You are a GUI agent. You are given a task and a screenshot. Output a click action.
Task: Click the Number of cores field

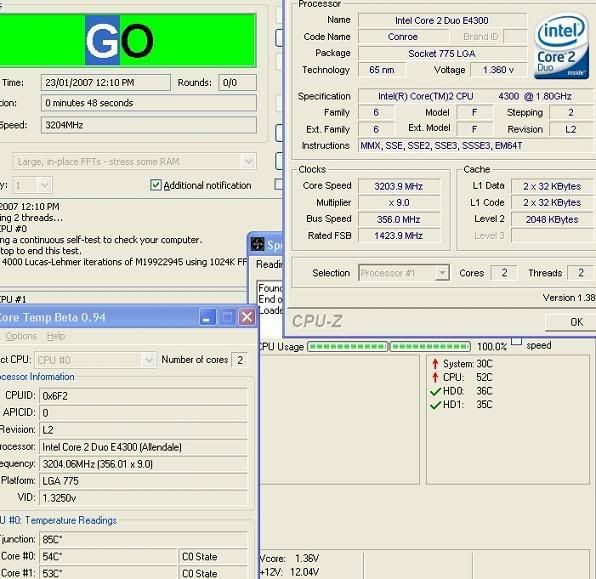(x=239, y=360)
